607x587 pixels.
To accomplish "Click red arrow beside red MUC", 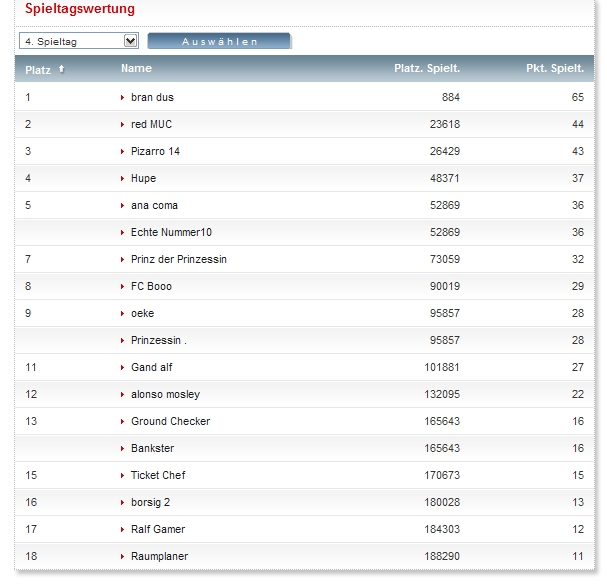I will click(x=122, y=125).
